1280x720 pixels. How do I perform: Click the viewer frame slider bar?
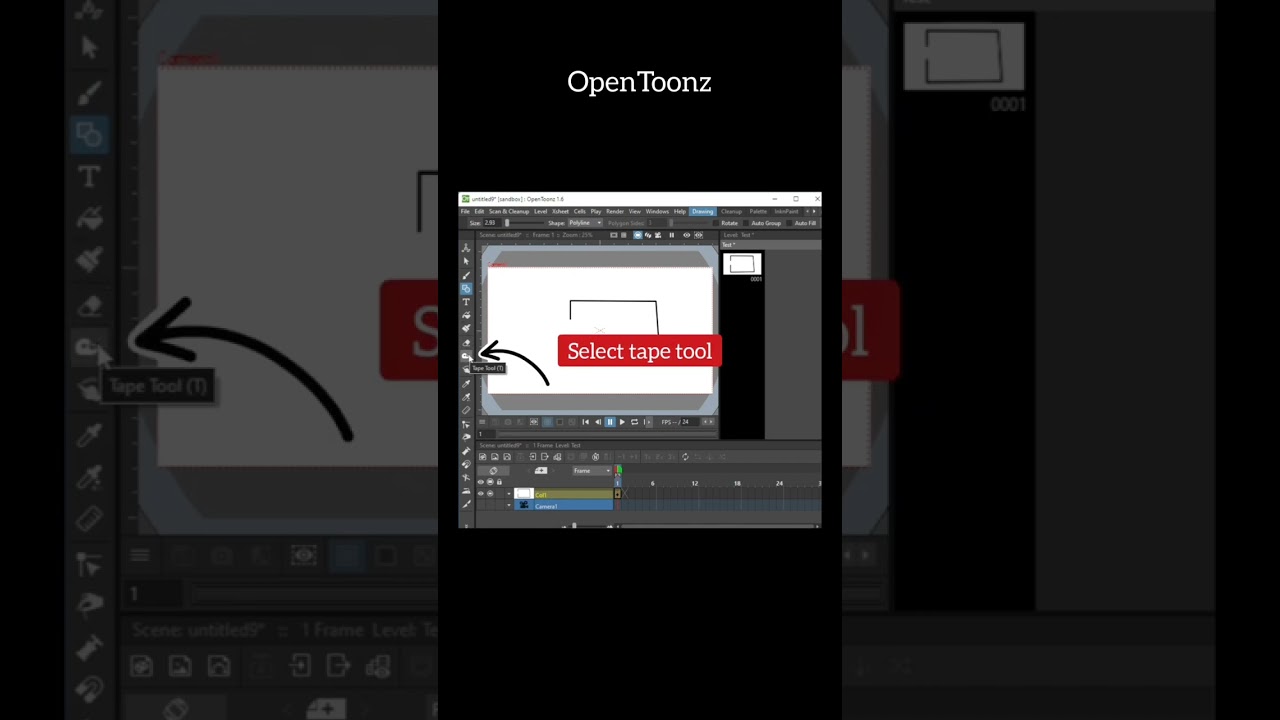(x=606, y=434)
